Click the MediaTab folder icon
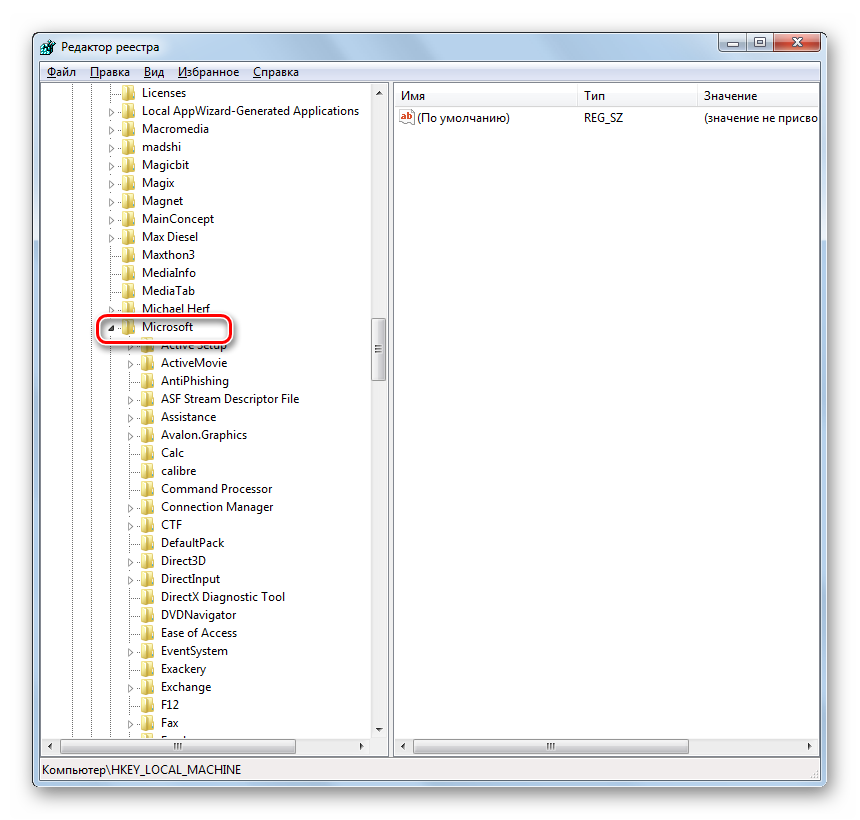The height and width of the screenshot is (820, 860). click(129, 291)
